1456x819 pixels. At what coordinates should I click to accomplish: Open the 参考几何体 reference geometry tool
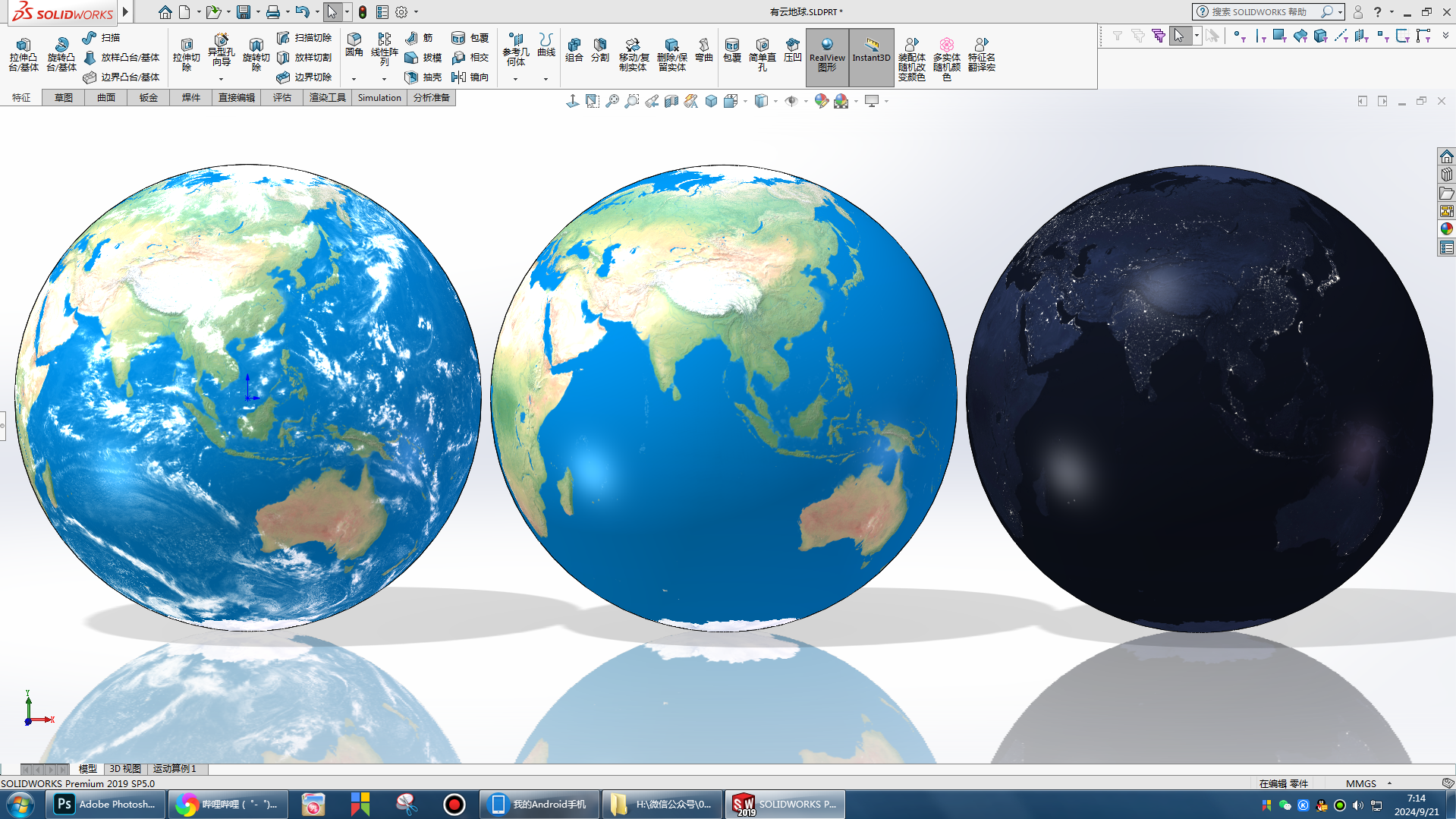516,49
